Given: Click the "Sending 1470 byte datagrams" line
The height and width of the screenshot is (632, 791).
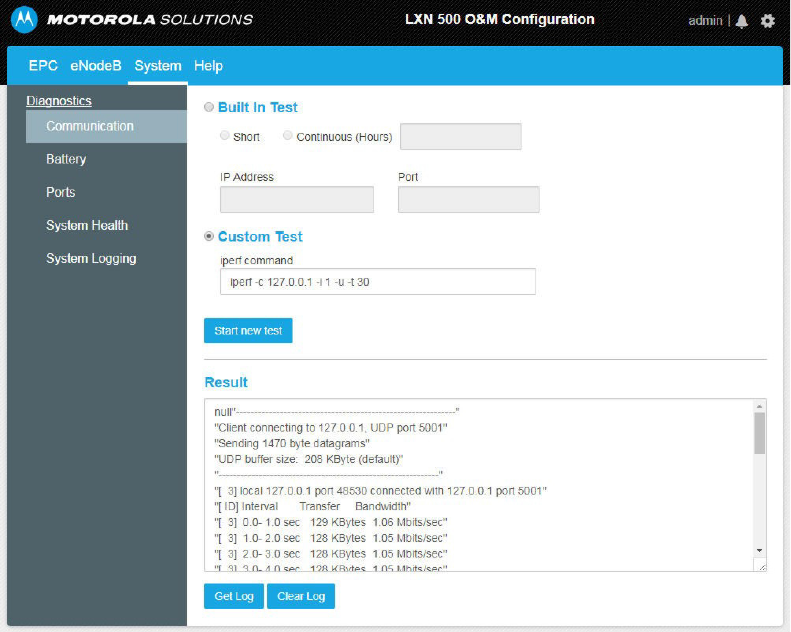Looking at the screenshot, I should [292, 443].
